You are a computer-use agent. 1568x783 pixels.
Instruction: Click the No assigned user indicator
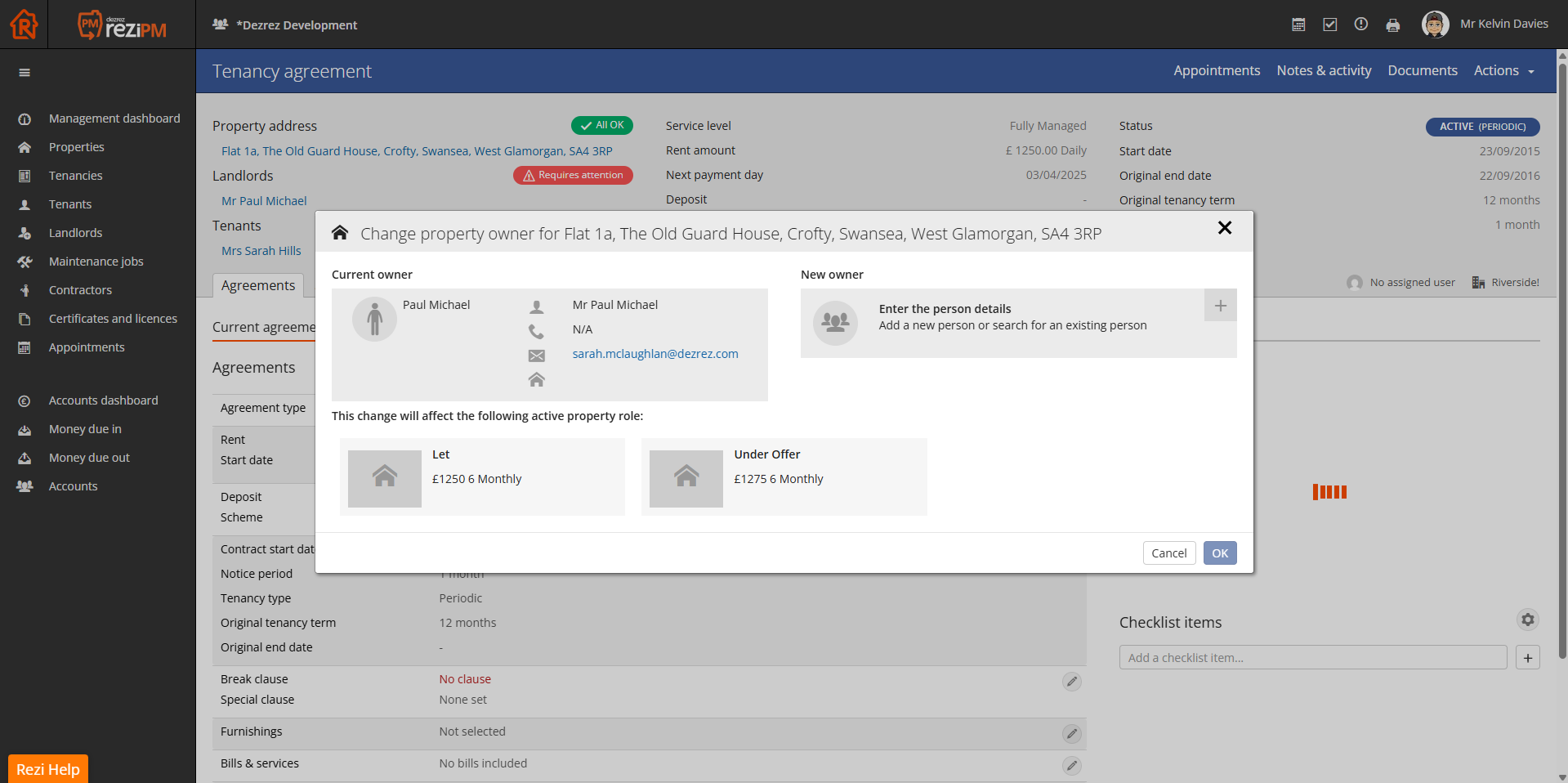1400,283
